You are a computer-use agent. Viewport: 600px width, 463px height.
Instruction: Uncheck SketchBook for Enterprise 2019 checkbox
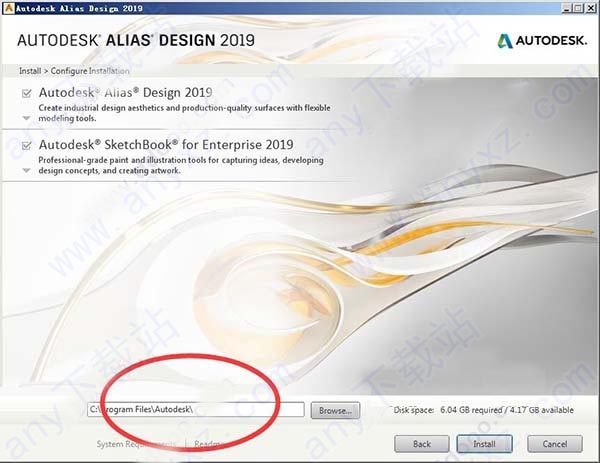(26, 145)
